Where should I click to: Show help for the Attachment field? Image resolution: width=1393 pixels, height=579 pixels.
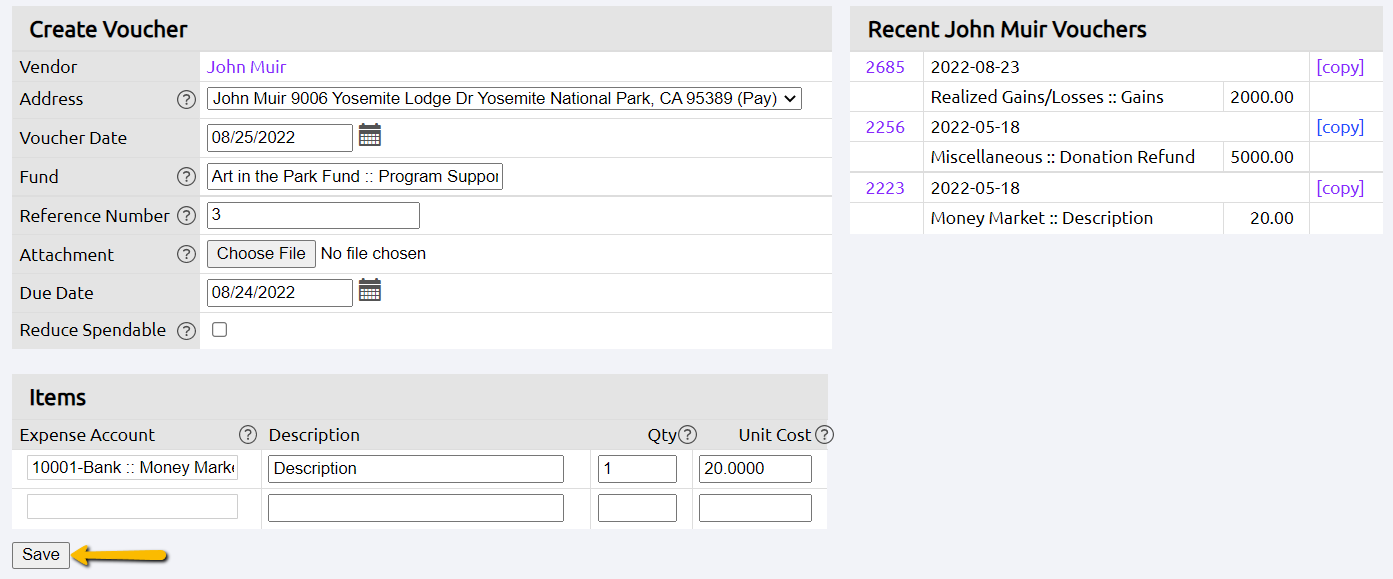coord(186,254)
